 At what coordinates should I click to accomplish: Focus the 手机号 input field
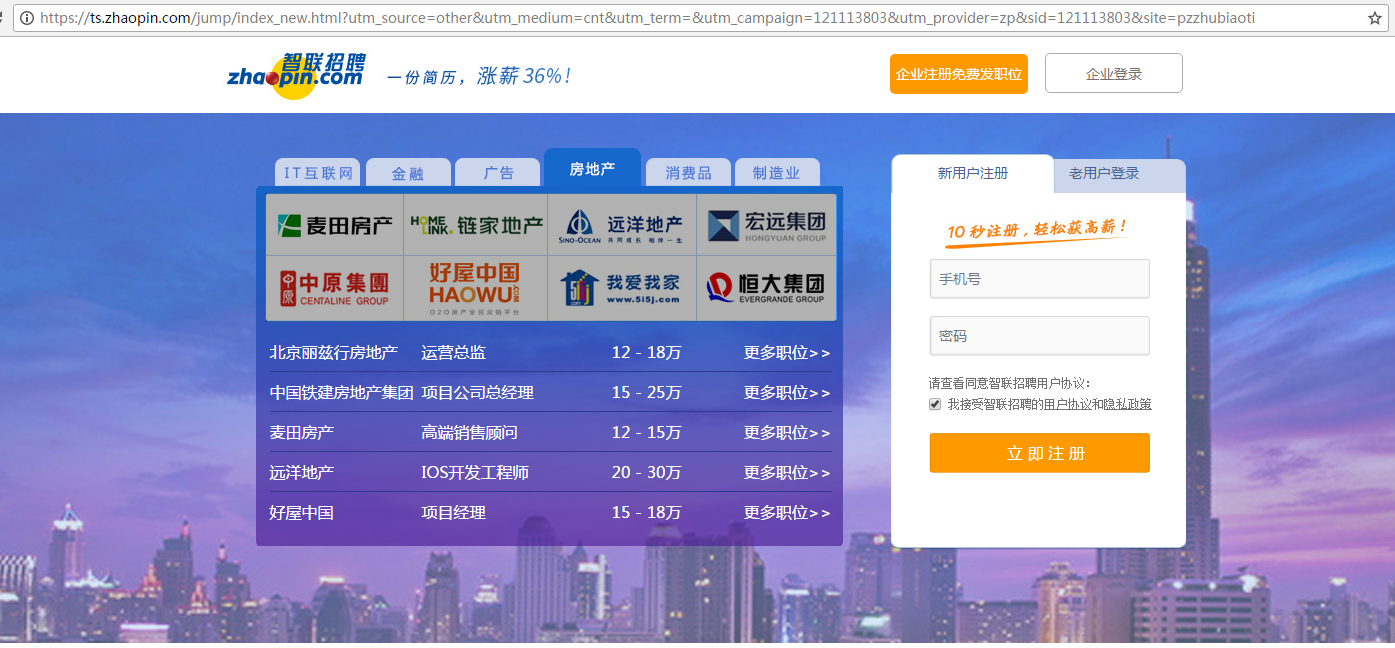pos(1040,279)
